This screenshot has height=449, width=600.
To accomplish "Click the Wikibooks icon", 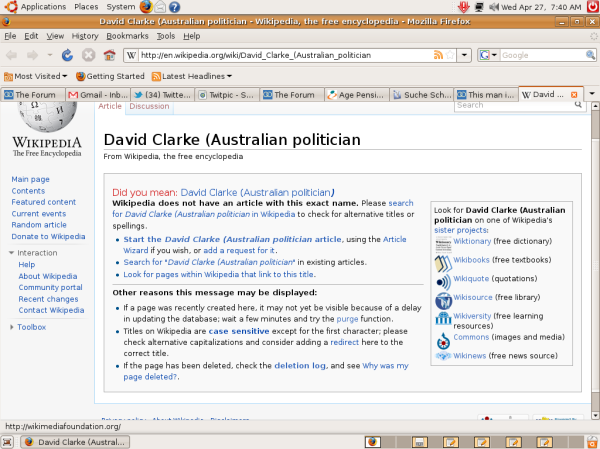I will [x=443, y=263].
